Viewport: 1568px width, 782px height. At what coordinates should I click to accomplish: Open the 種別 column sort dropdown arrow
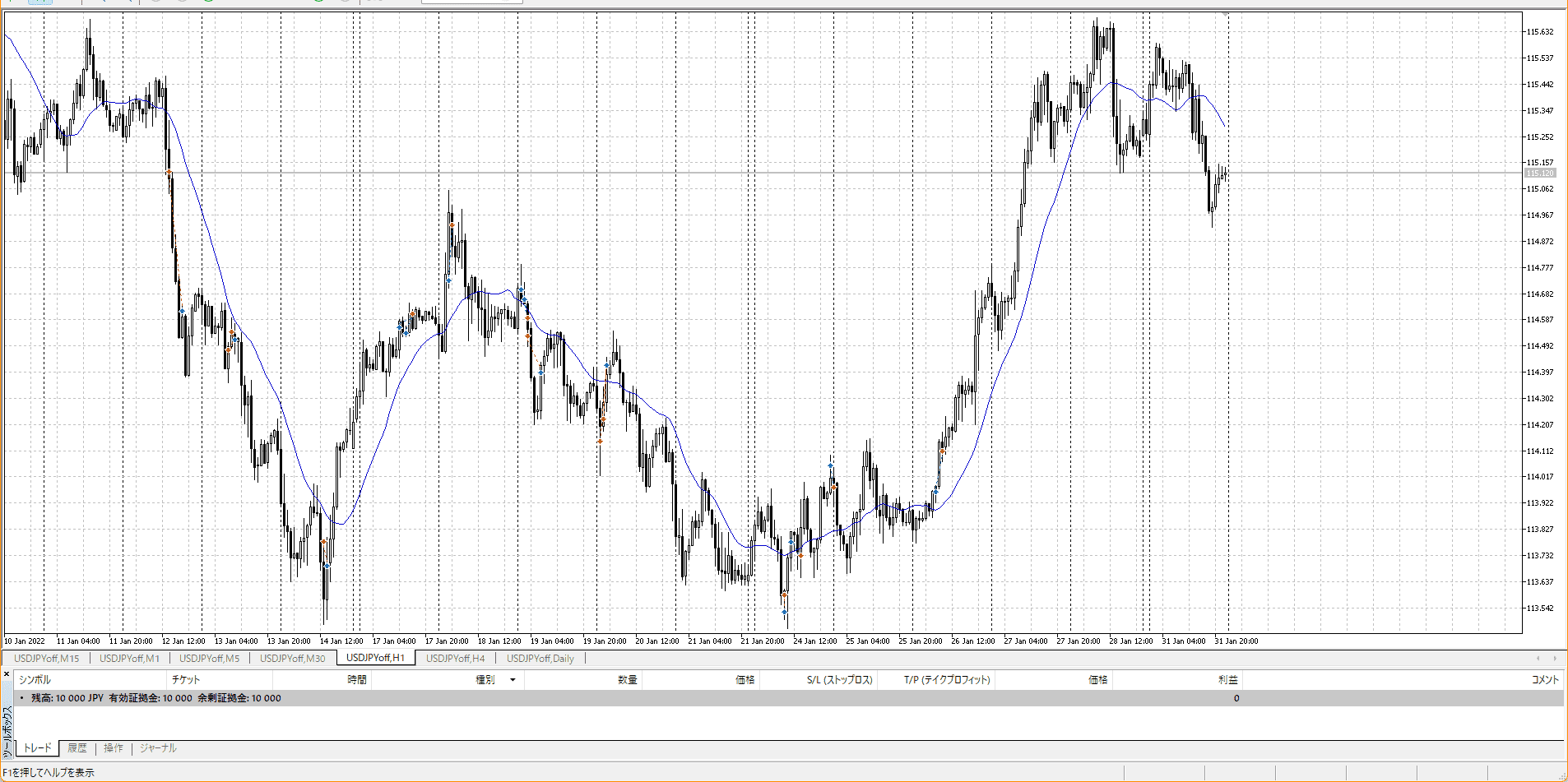click(513, 680)
